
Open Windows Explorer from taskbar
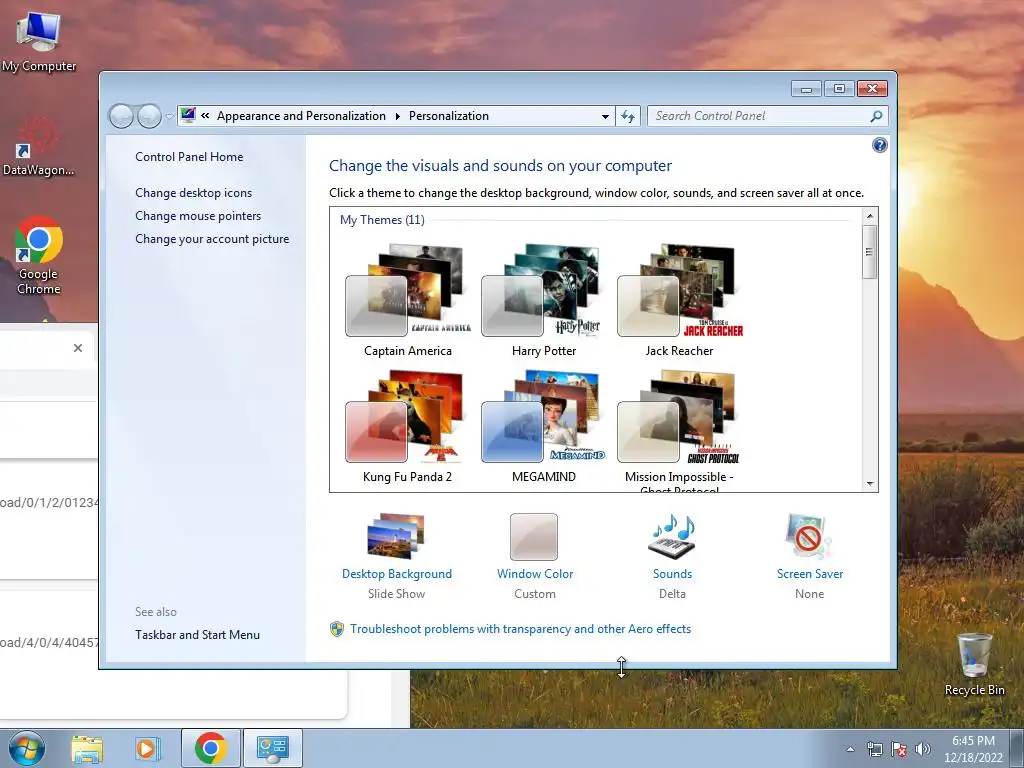pyautogui.click(x=87, y=748)
